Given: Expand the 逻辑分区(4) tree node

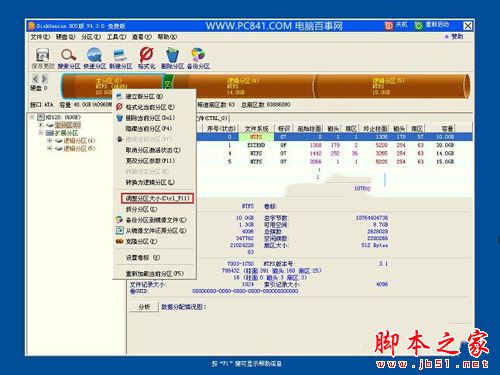Looking at the screenshot, I should point(49,141).
